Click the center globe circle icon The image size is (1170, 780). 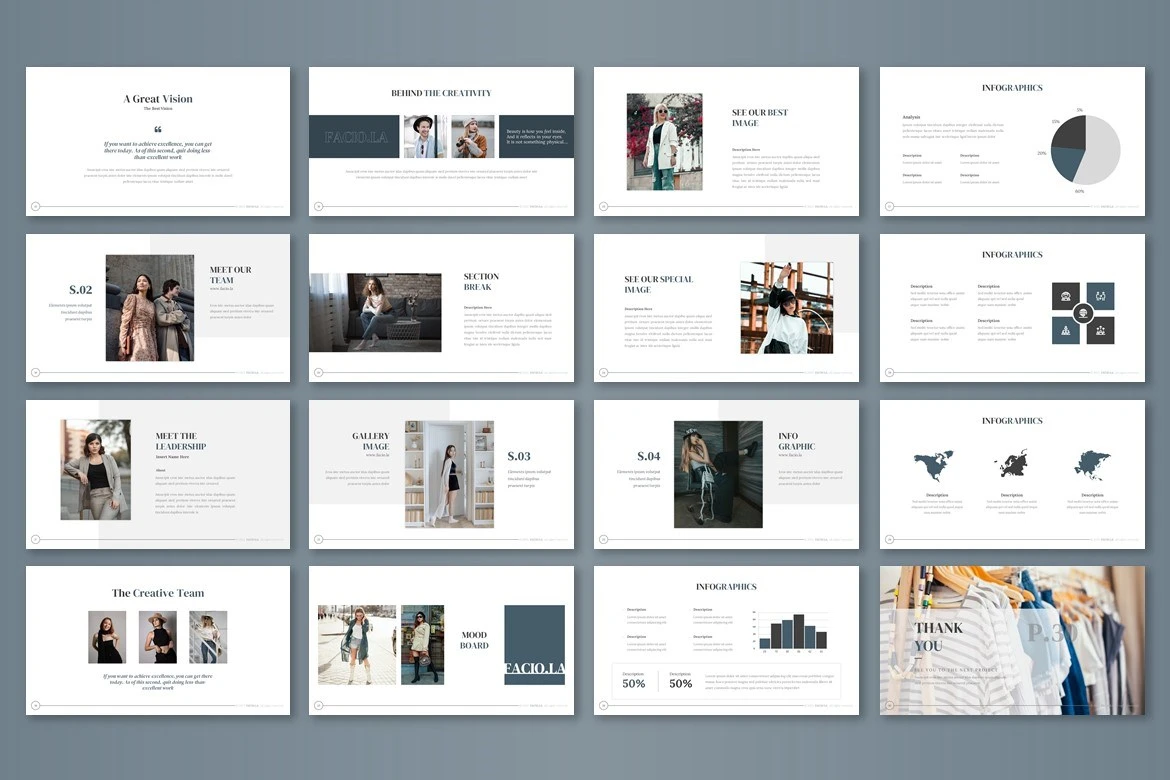point(1083,313)
